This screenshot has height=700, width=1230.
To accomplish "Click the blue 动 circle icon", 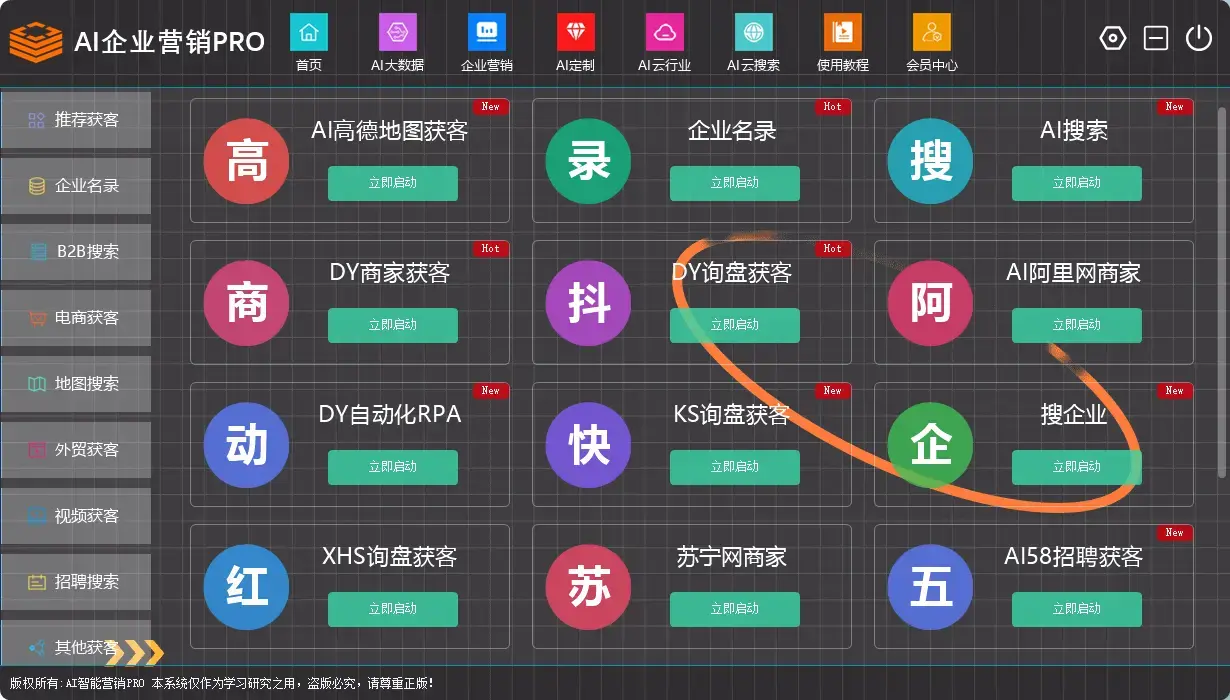I will (246, 445).
